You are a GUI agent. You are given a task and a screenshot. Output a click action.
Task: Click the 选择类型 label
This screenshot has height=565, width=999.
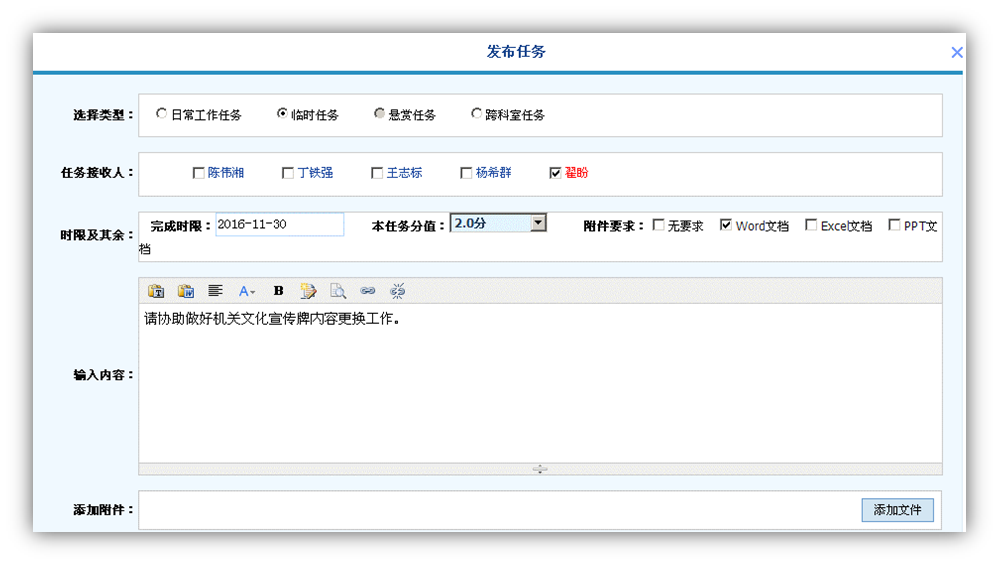click(x=103, y=115)
